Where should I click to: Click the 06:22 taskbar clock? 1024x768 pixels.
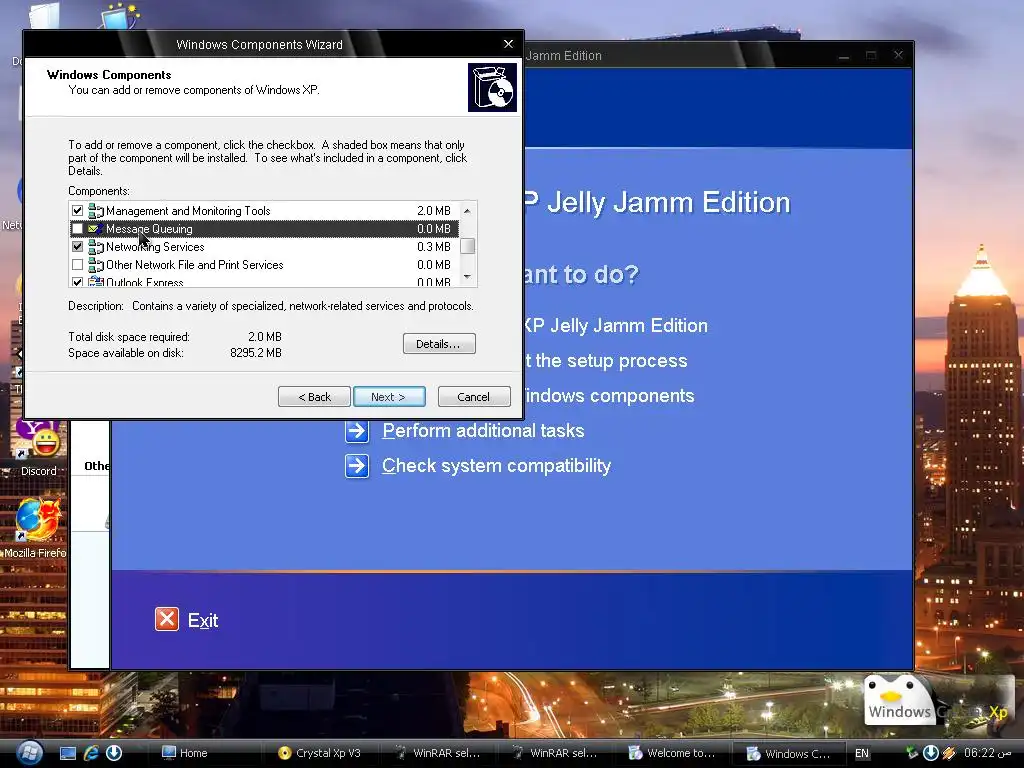(988, 753)
